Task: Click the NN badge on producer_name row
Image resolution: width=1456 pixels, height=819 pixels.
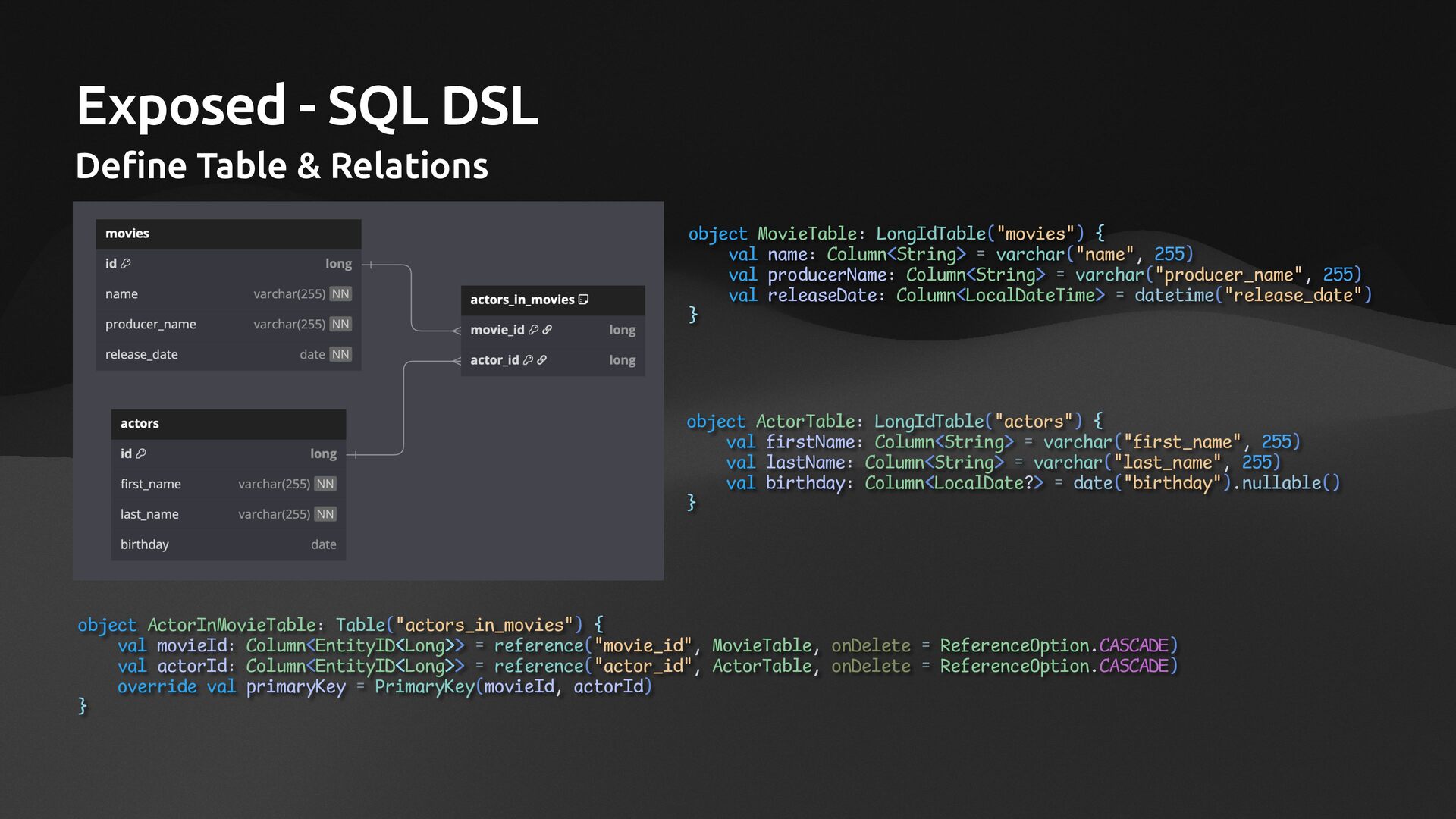Action: pyautogui.click(x=340, y=324)
